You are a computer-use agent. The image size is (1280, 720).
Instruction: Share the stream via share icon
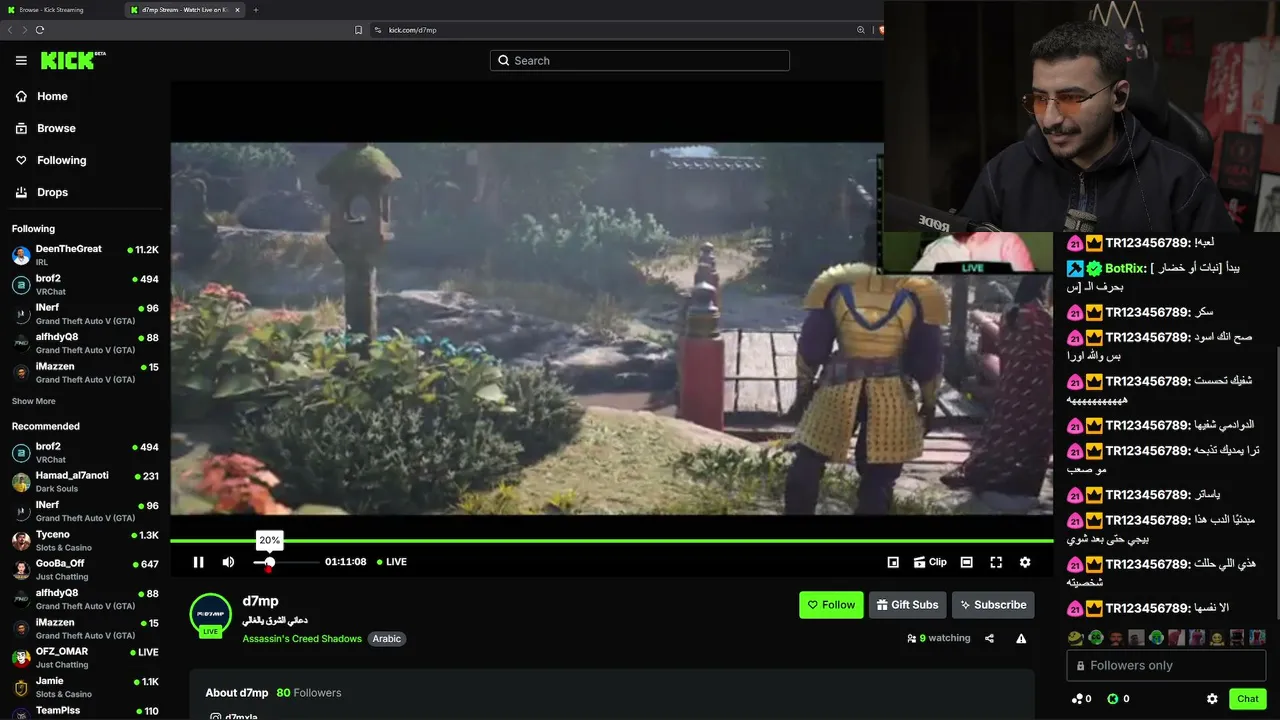[989, 638]
